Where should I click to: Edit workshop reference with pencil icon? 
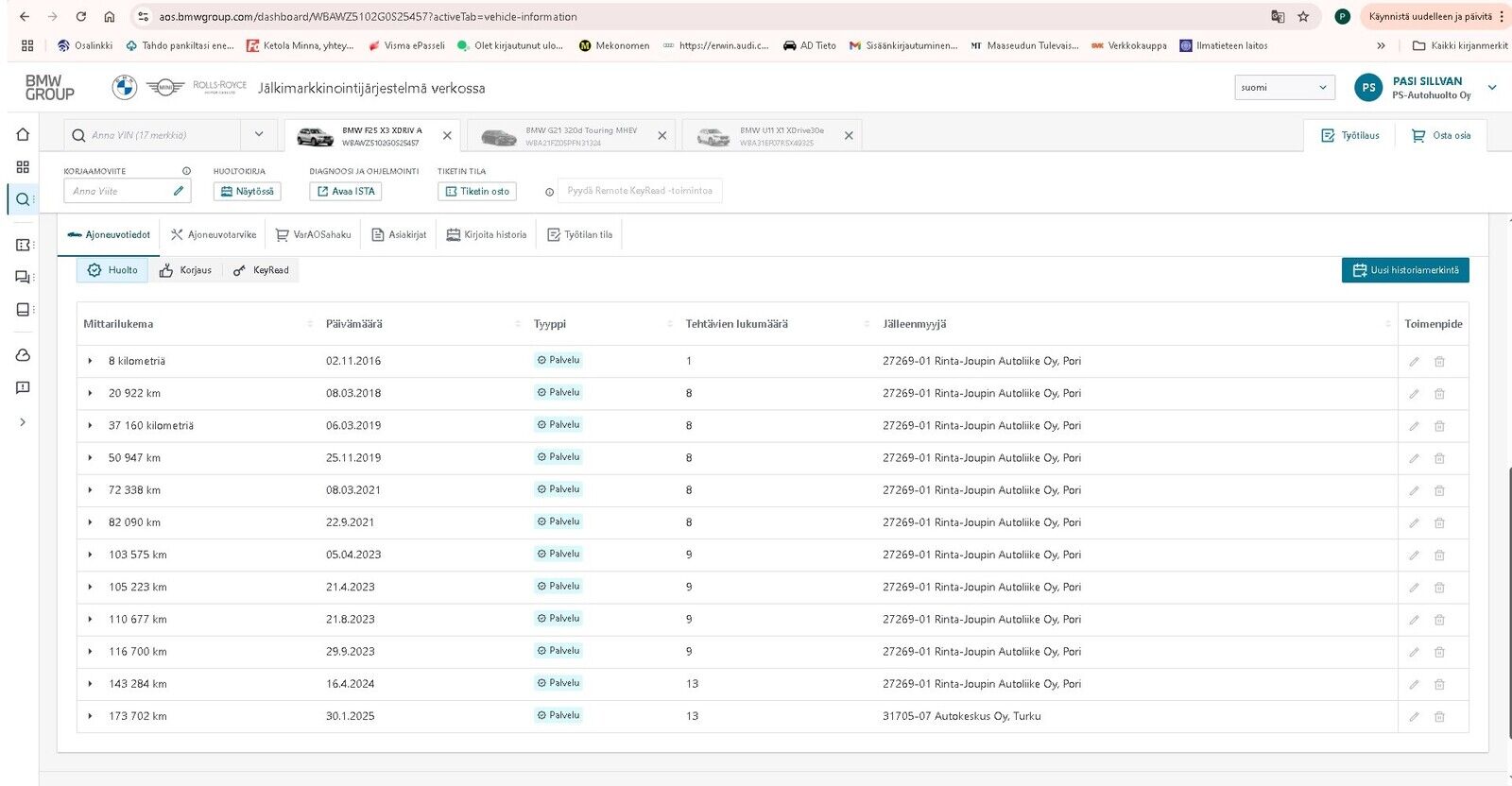(x=179, y=191)
